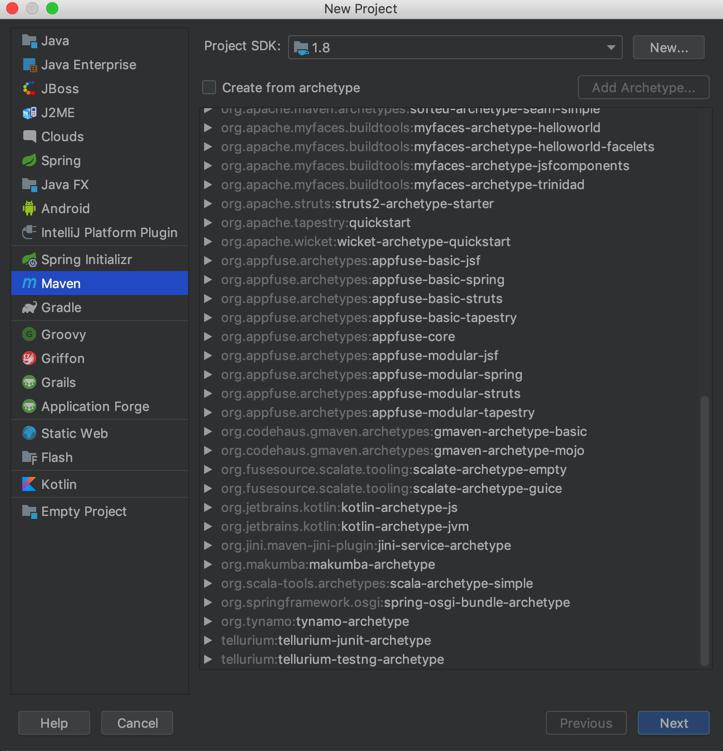The width and height of the screenshot is (723, 751).
Task: Click the Griffon red icon
Action: pyautogui.click(x=29, y=359)
